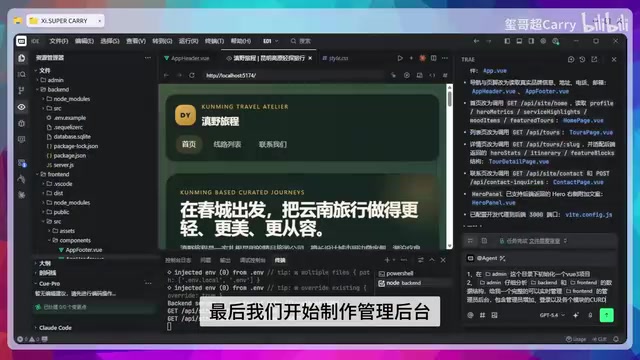The width and height of the screenshot is (640, 360).
Task: Click the @ mention icon in chat input
Action: [x=470, y=315]
